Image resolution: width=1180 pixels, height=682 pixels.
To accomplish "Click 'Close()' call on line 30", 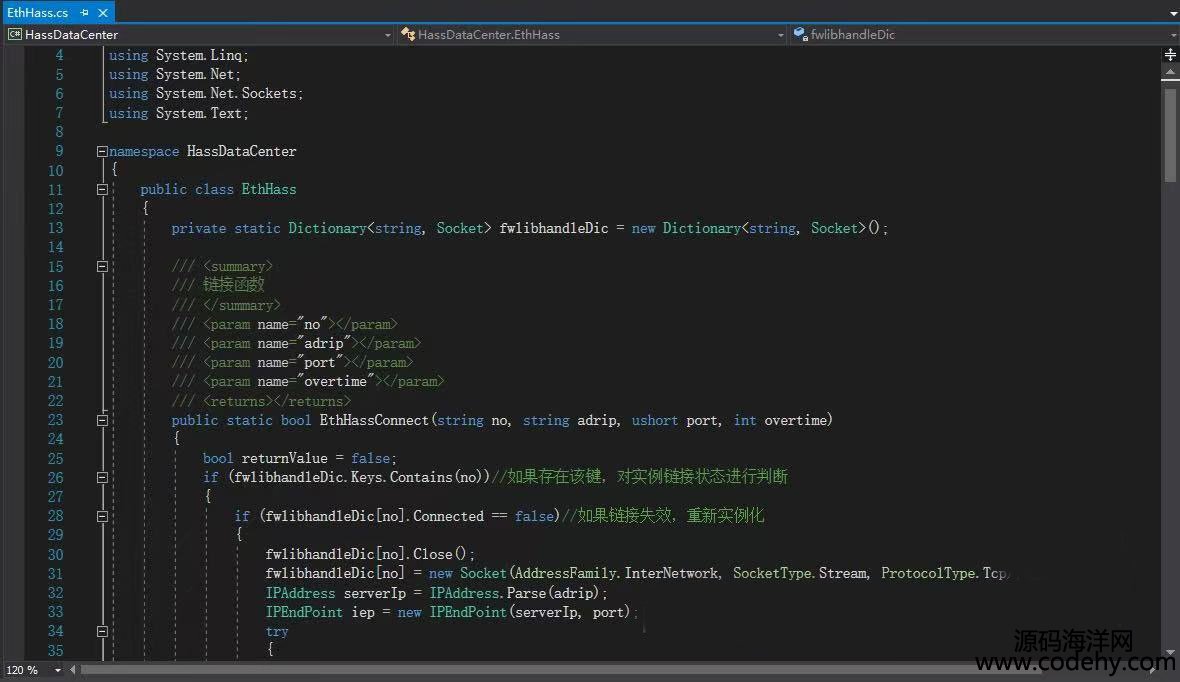I will click(442, 554).
